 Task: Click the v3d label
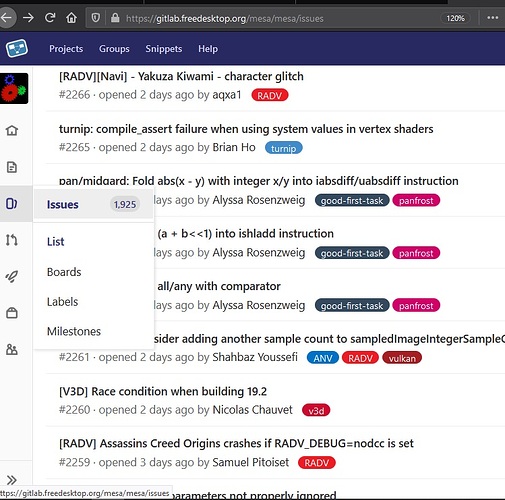316,410
